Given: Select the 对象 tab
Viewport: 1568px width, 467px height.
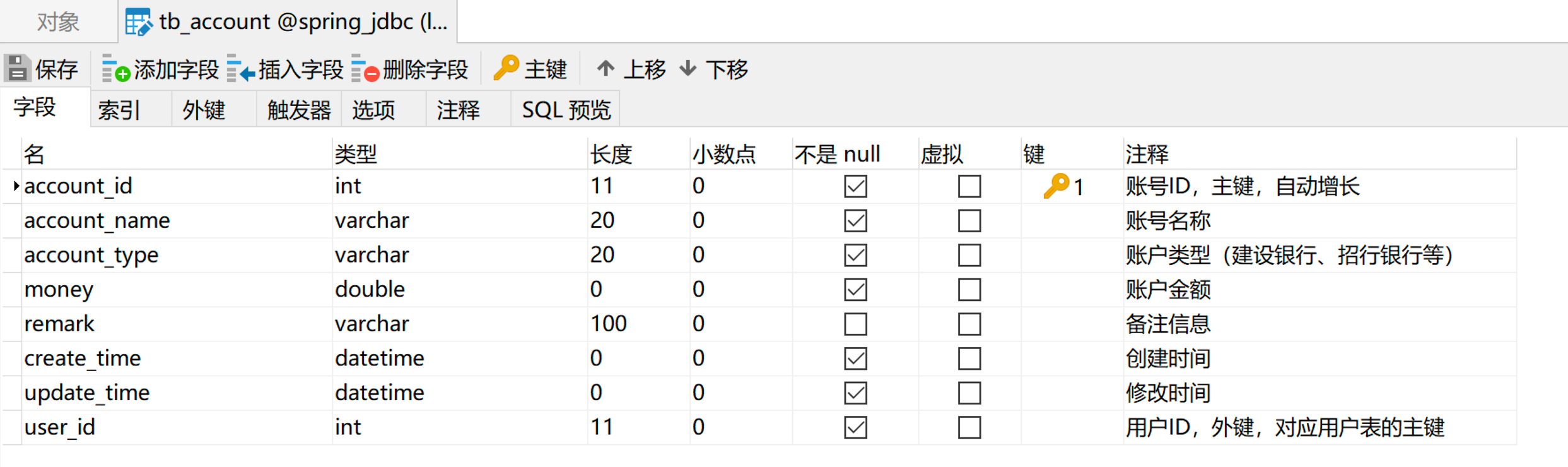Looking at the screenshot, I should pyautogui.click(x=57, y=22).
